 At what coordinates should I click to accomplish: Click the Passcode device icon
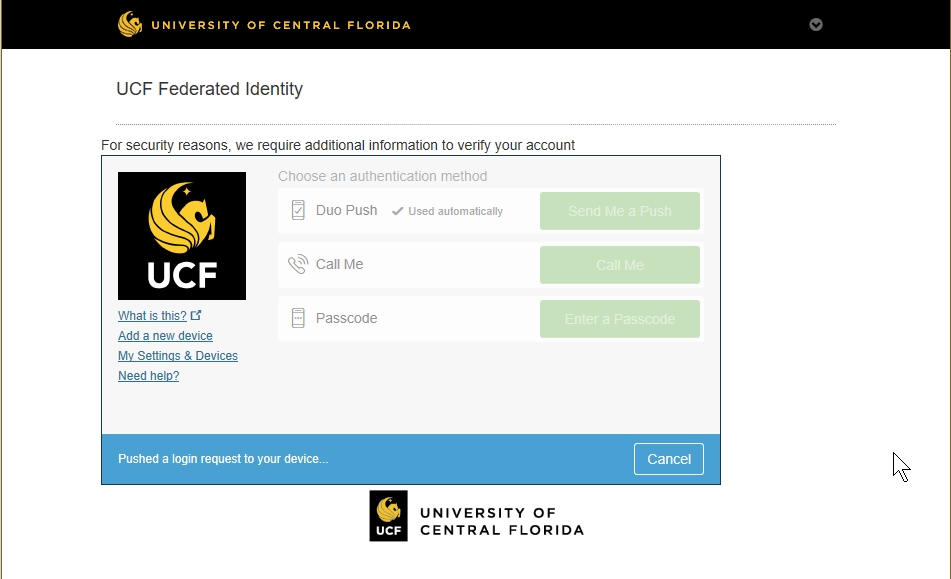[x=298, y=318]
